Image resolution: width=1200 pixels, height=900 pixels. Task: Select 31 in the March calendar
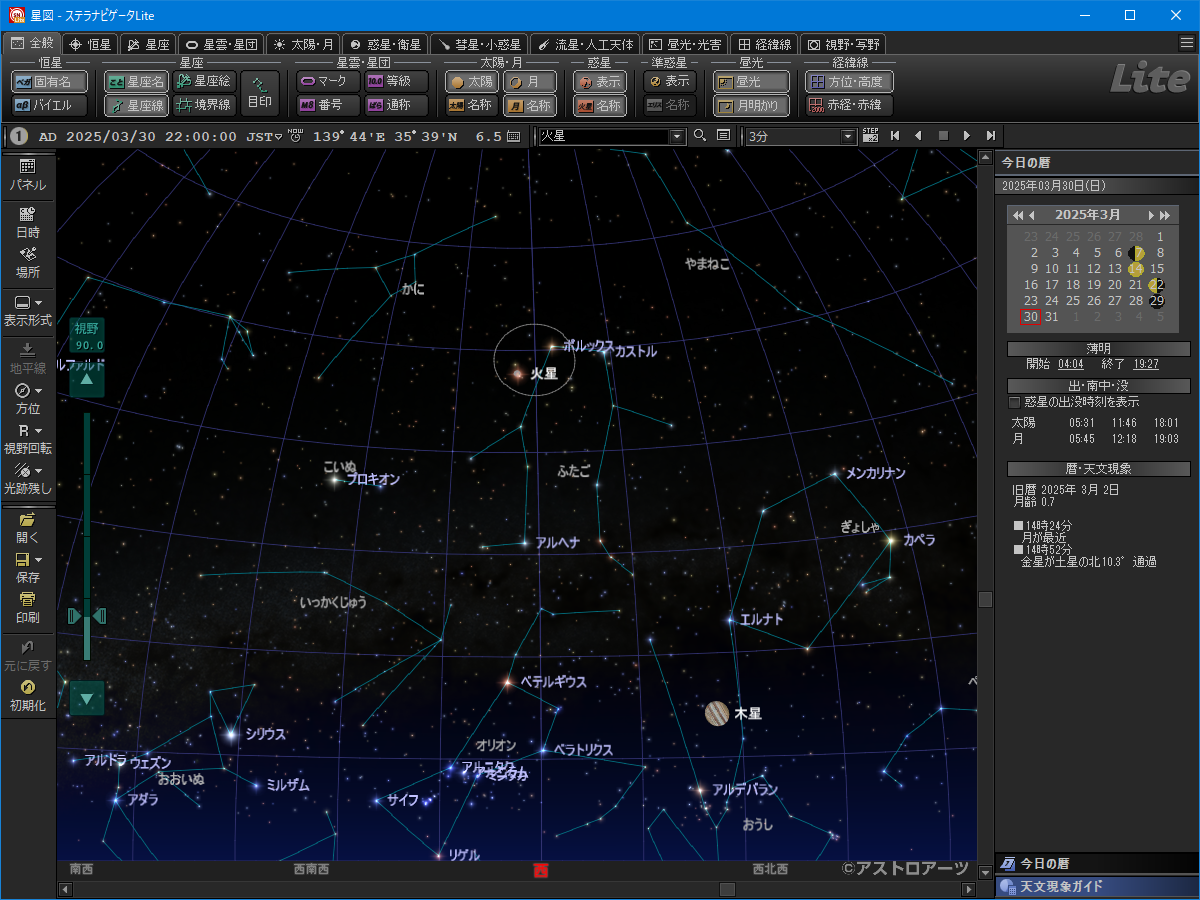click(1051, 316)
